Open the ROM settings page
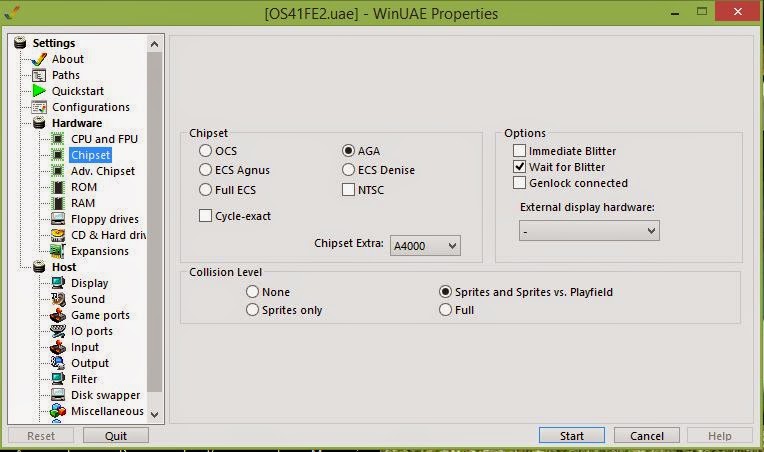 point(84,187)
